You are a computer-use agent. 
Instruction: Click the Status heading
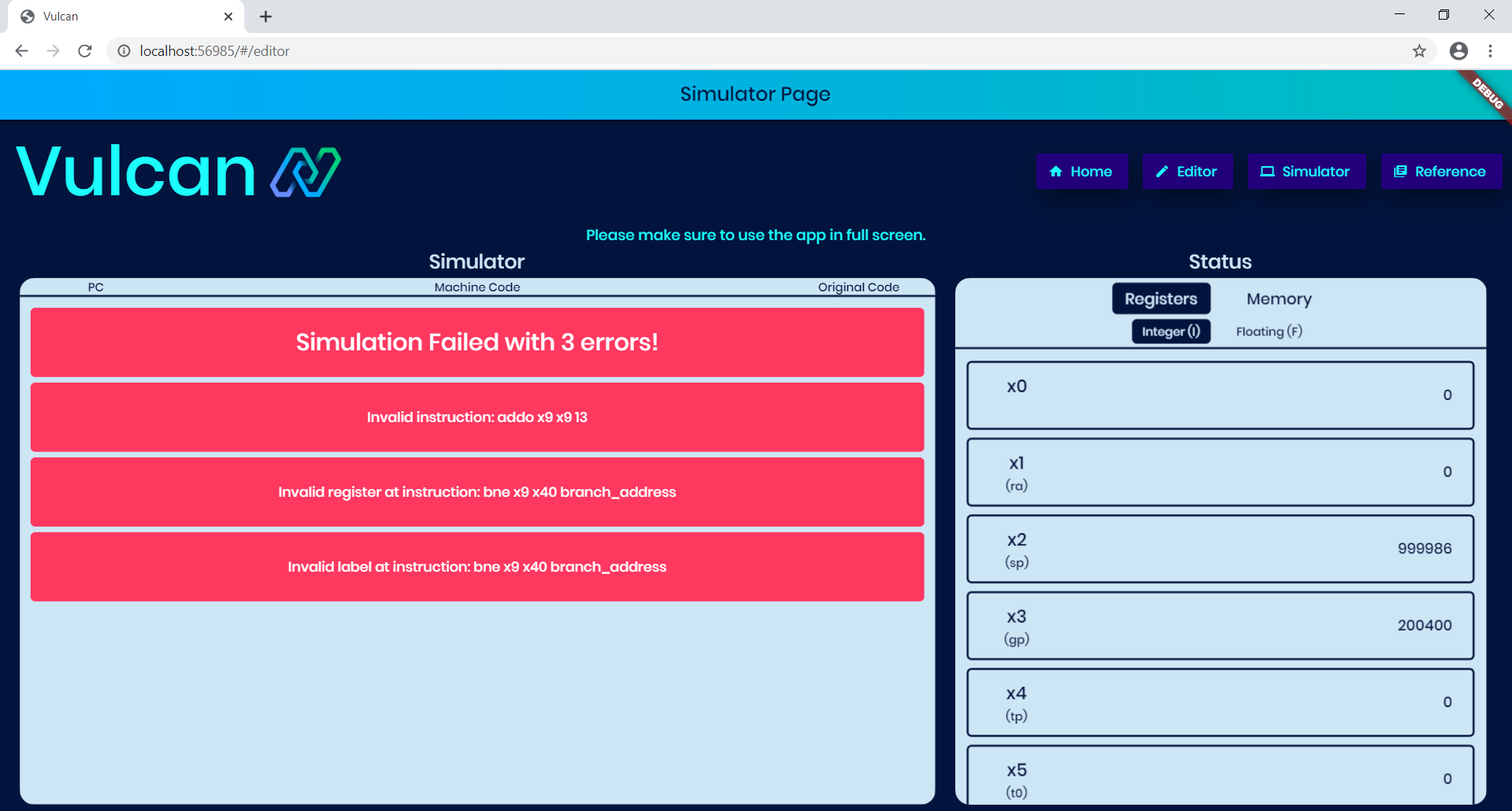pyautogui.click(x=1220, y=262)
